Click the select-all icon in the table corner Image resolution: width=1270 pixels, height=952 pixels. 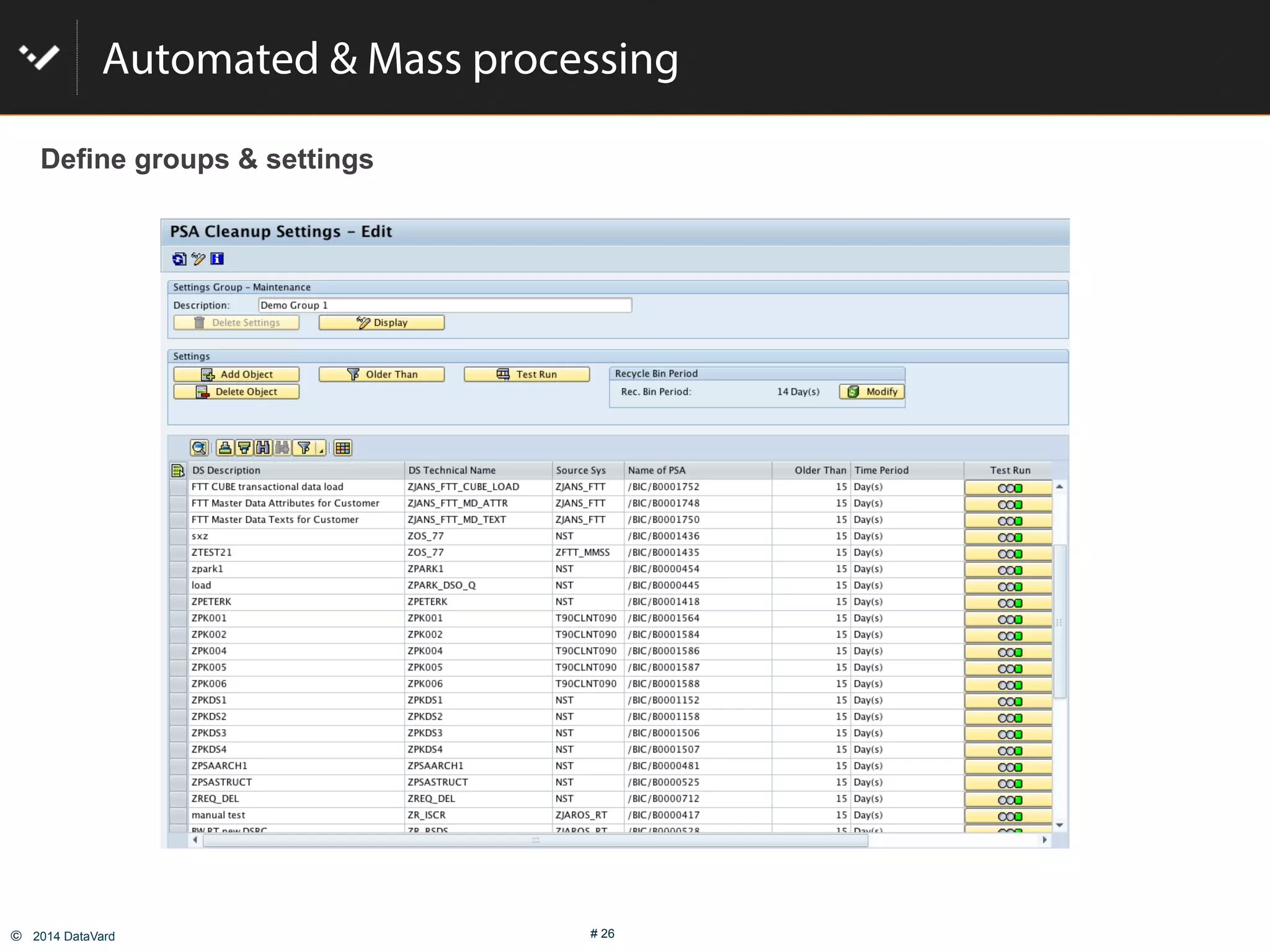(178, 470)
